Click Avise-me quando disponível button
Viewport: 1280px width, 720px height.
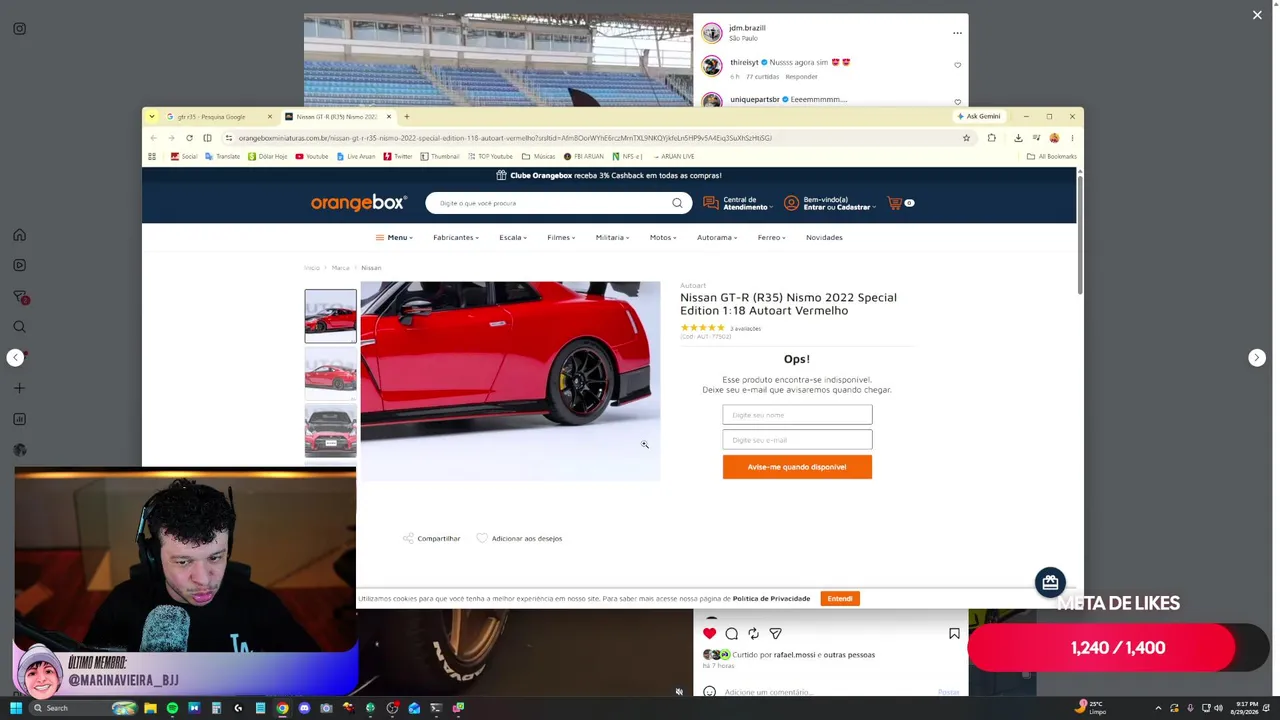coord(797,467)
